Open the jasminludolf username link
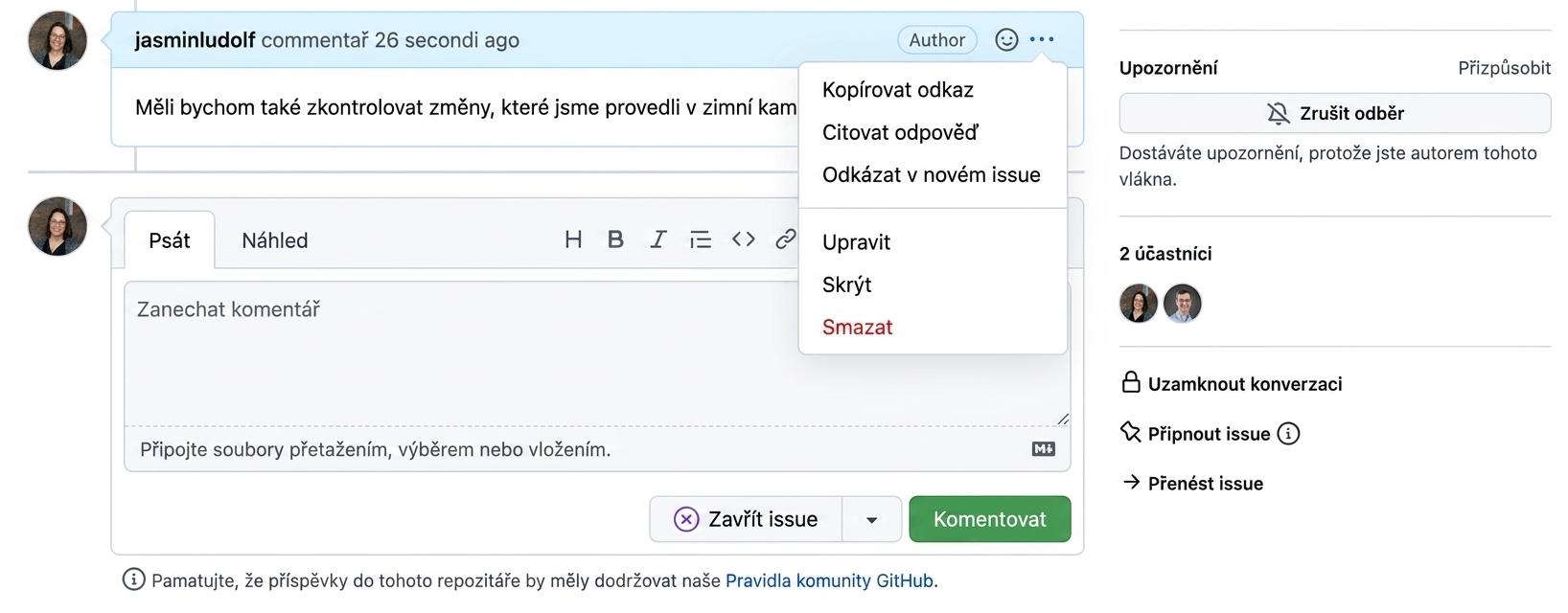 [x=195, y=40]
